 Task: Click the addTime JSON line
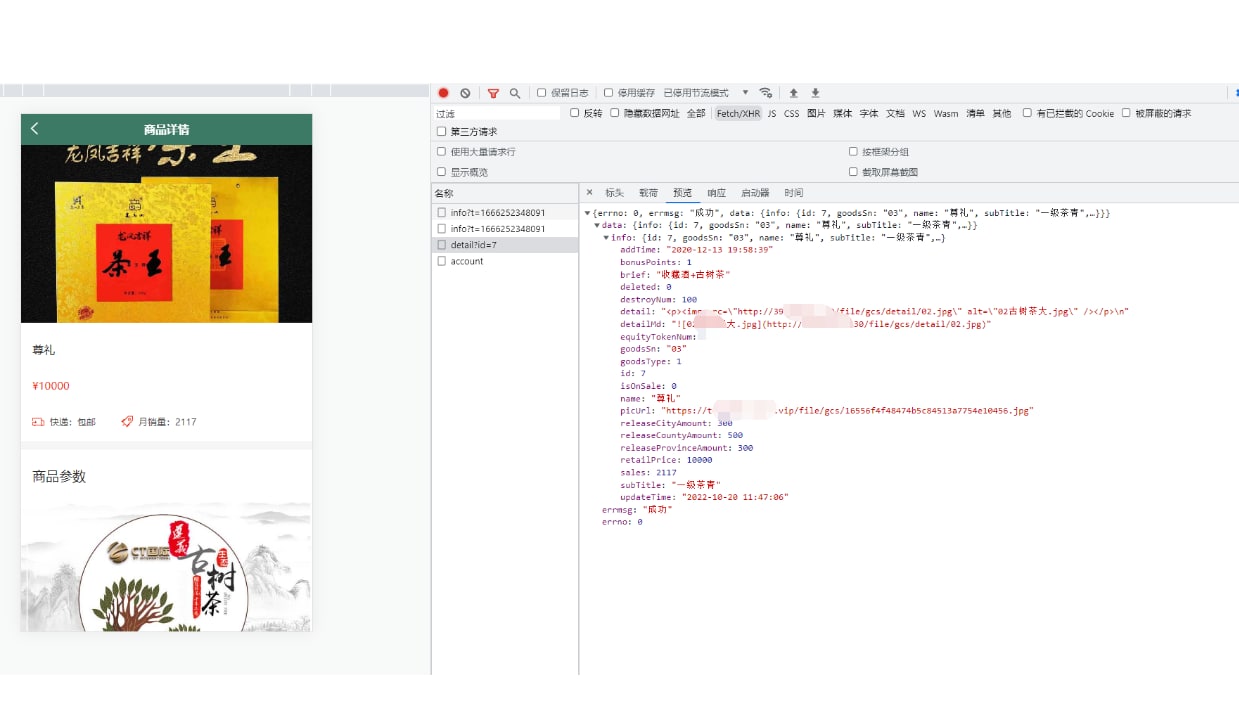click(x=696, y=250)
